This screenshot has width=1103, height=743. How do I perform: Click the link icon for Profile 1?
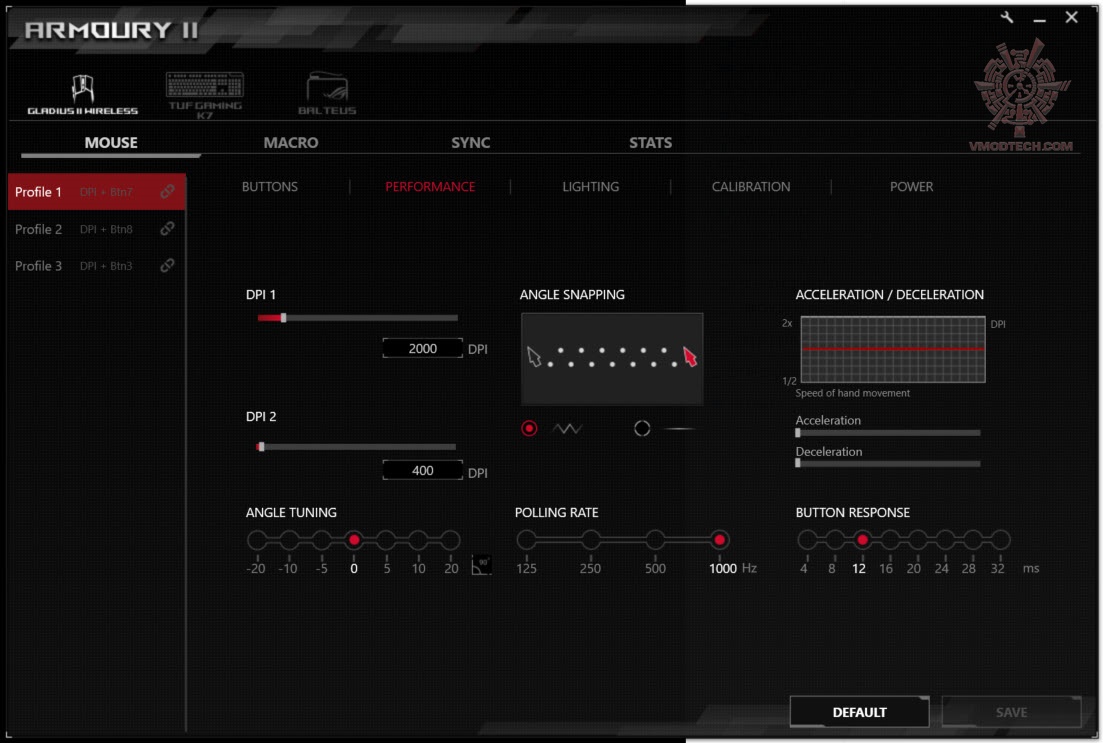pos(167,191)
